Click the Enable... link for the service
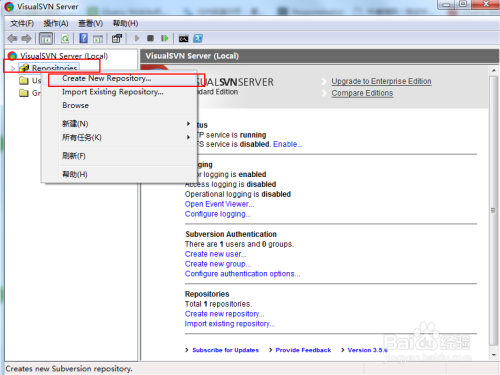 (x=288, y=144)
